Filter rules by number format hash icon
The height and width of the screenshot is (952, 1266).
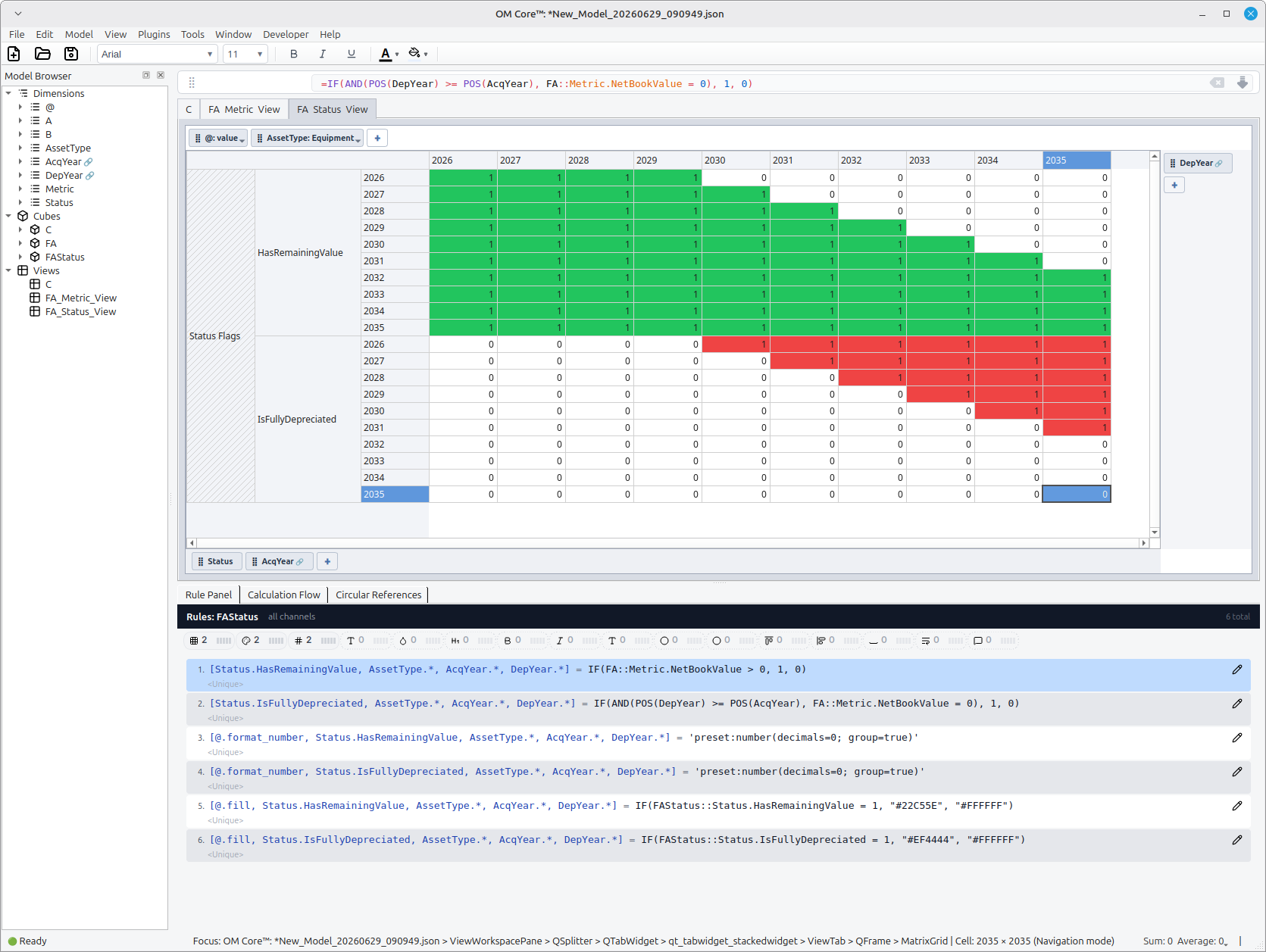point(299,641)
